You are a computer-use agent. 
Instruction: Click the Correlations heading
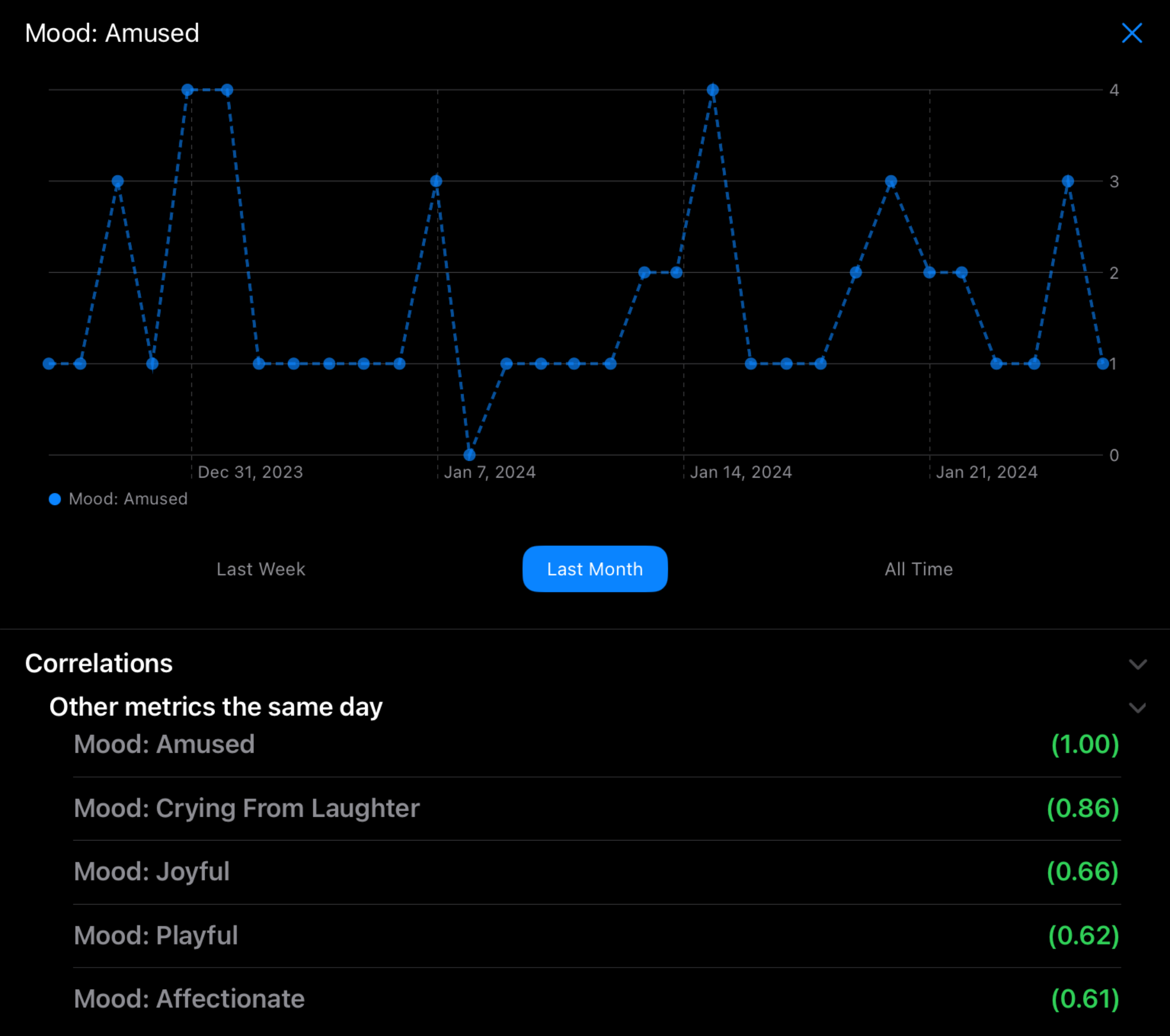coord(98,664)
